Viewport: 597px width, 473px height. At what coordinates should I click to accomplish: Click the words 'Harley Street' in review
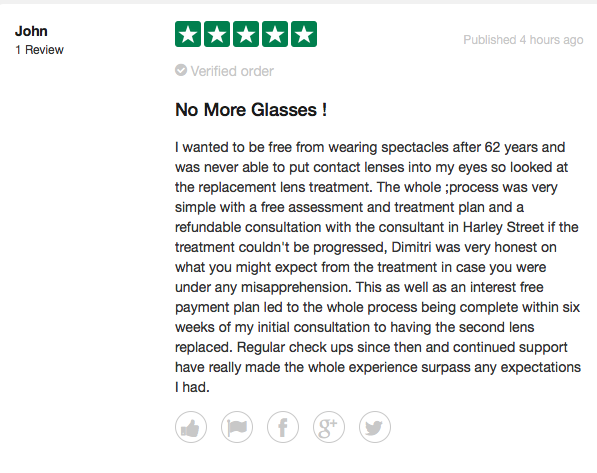tap(503, 227)
